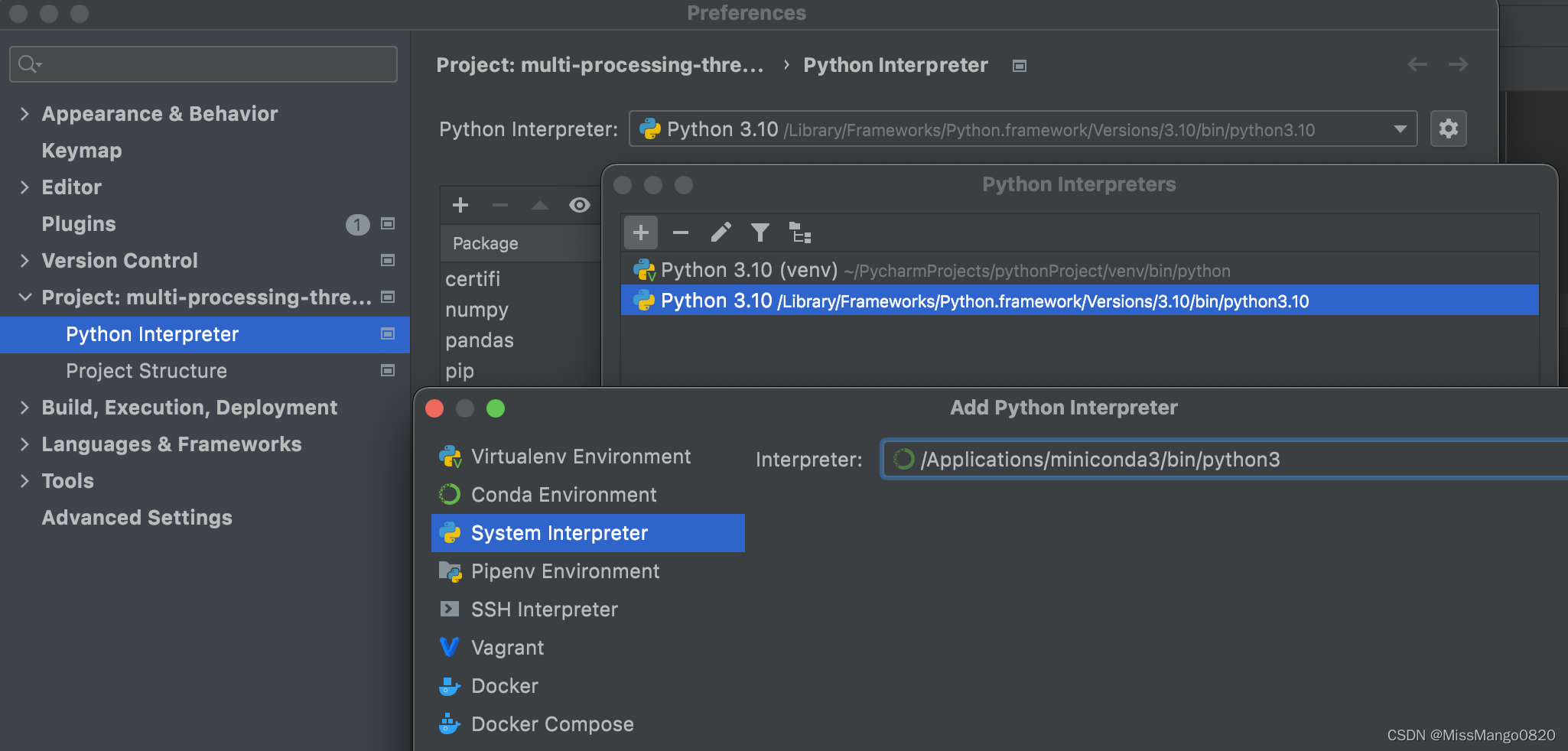
Task: Select Docker Compose interpreter option
Action: (587, 724)
